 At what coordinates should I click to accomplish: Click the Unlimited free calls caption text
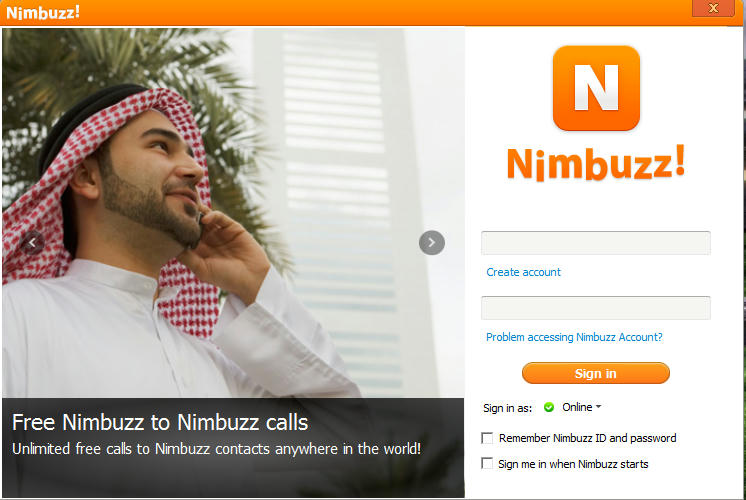(216, 449)
